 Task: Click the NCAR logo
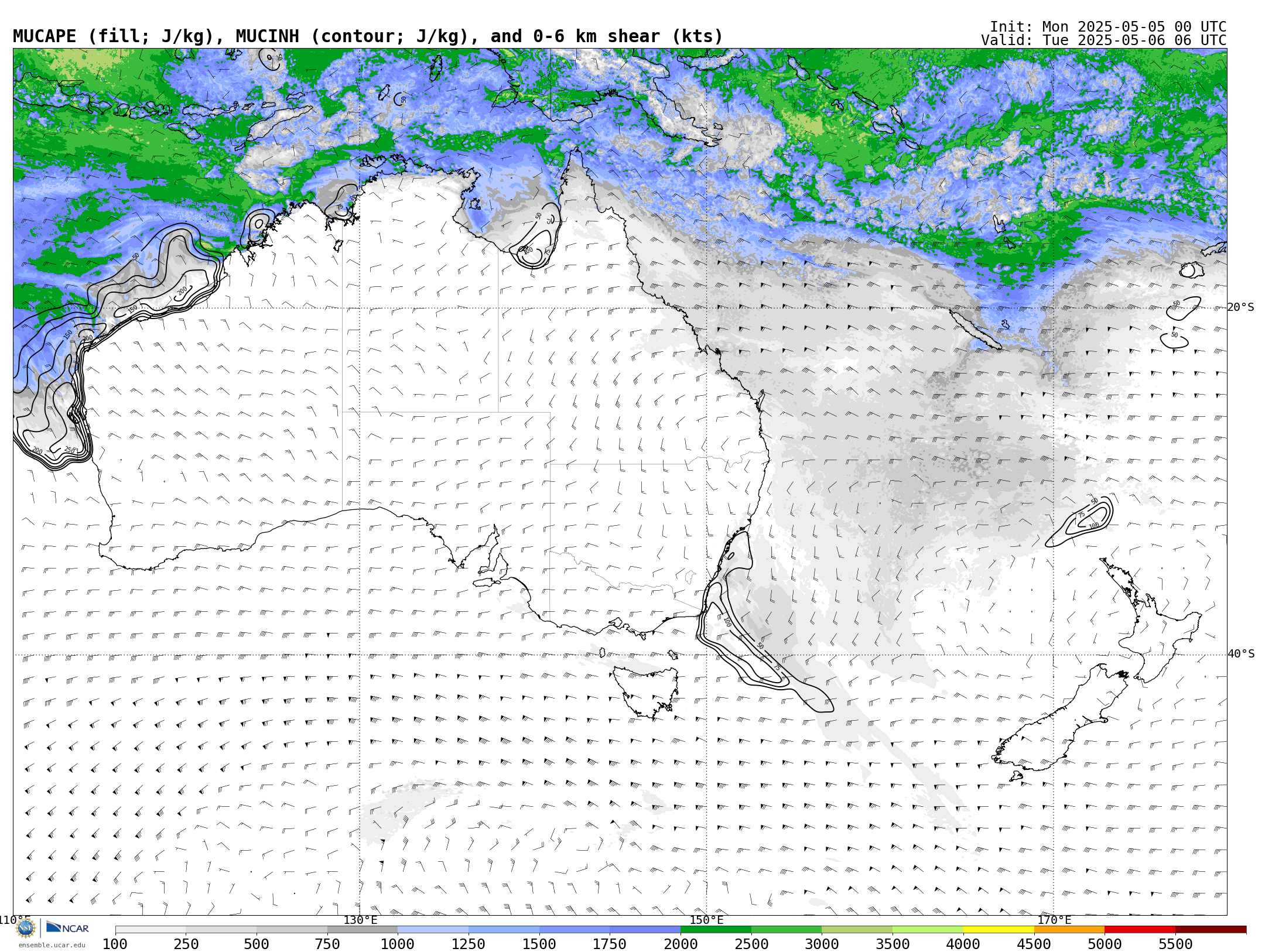[x=68, y=927]
